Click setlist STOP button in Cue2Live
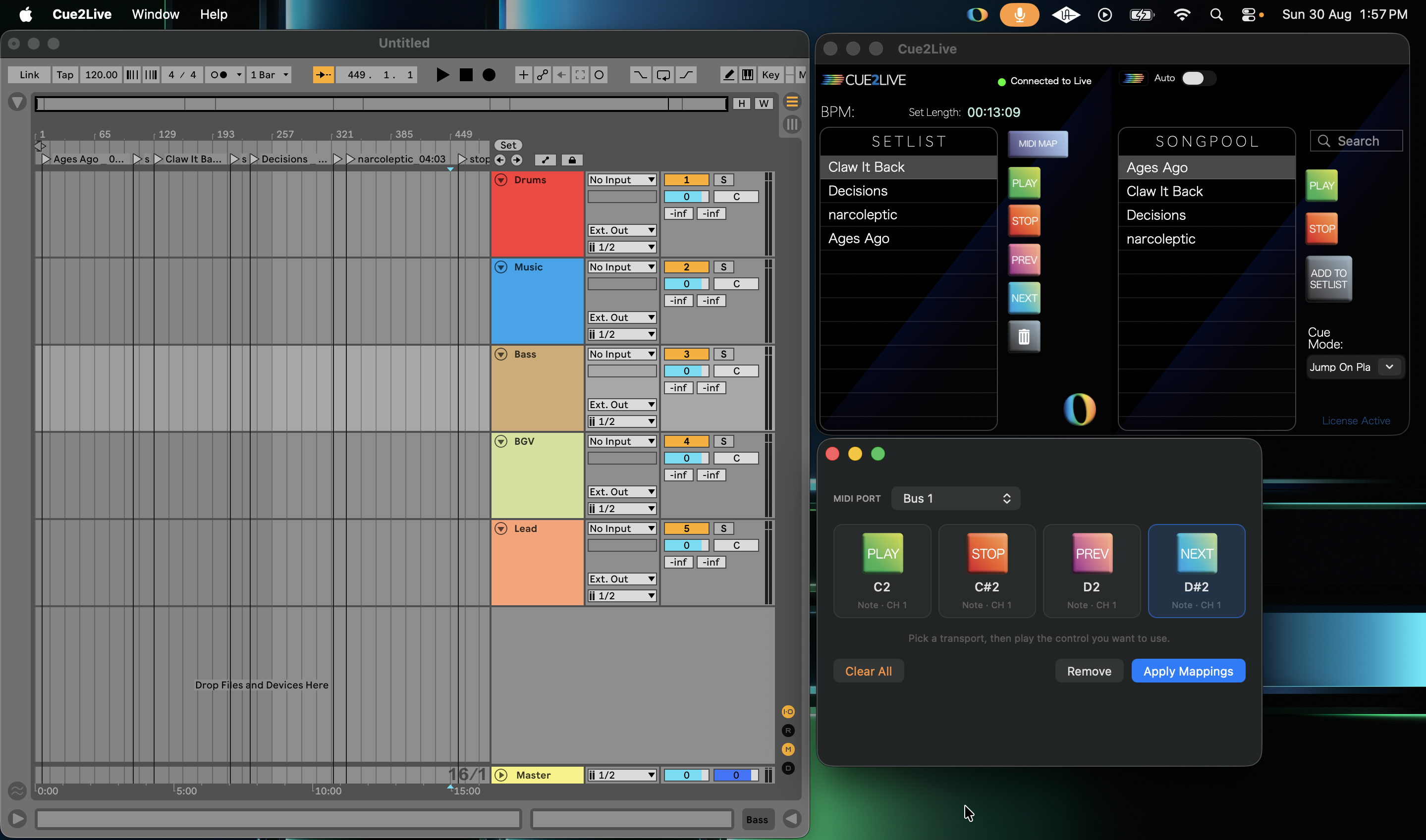This screenshot has height=840, width=1426. (x=1024, y=221)
